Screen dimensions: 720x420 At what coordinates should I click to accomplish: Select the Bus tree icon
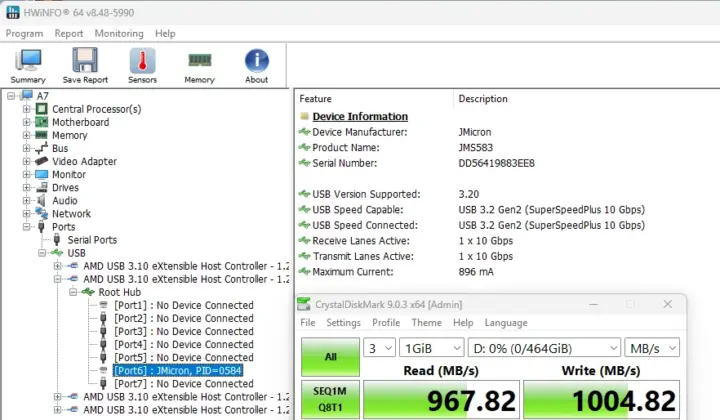(41, 148)
